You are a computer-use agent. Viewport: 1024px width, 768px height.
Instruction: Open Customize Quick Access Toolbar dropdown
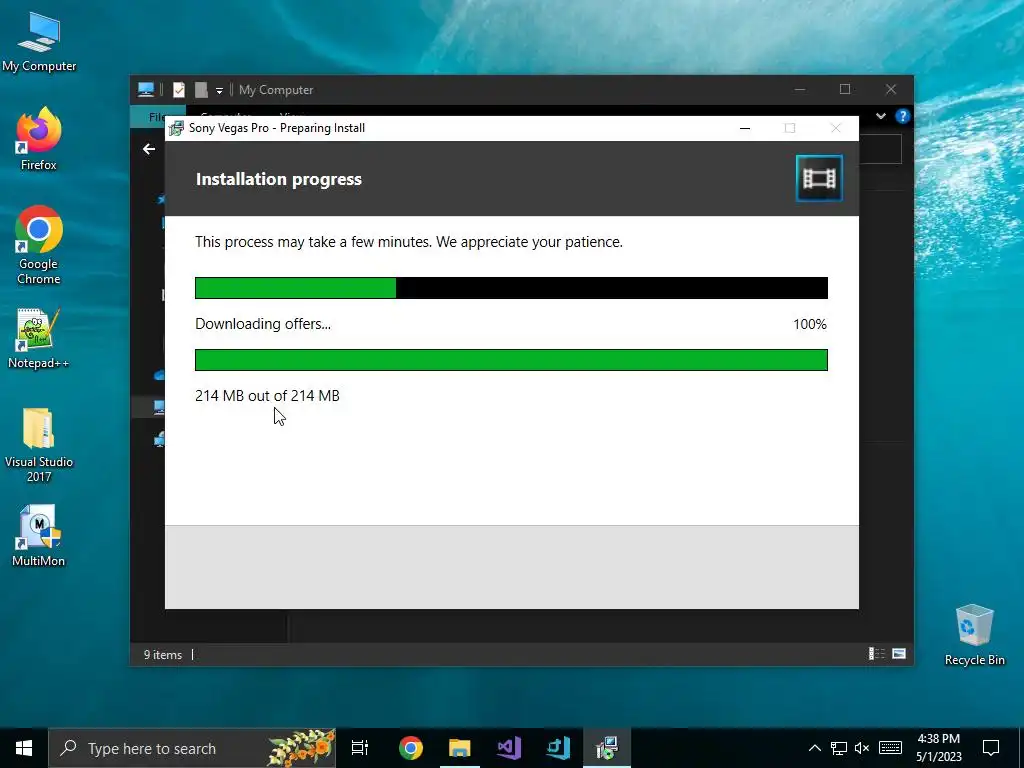219,90
